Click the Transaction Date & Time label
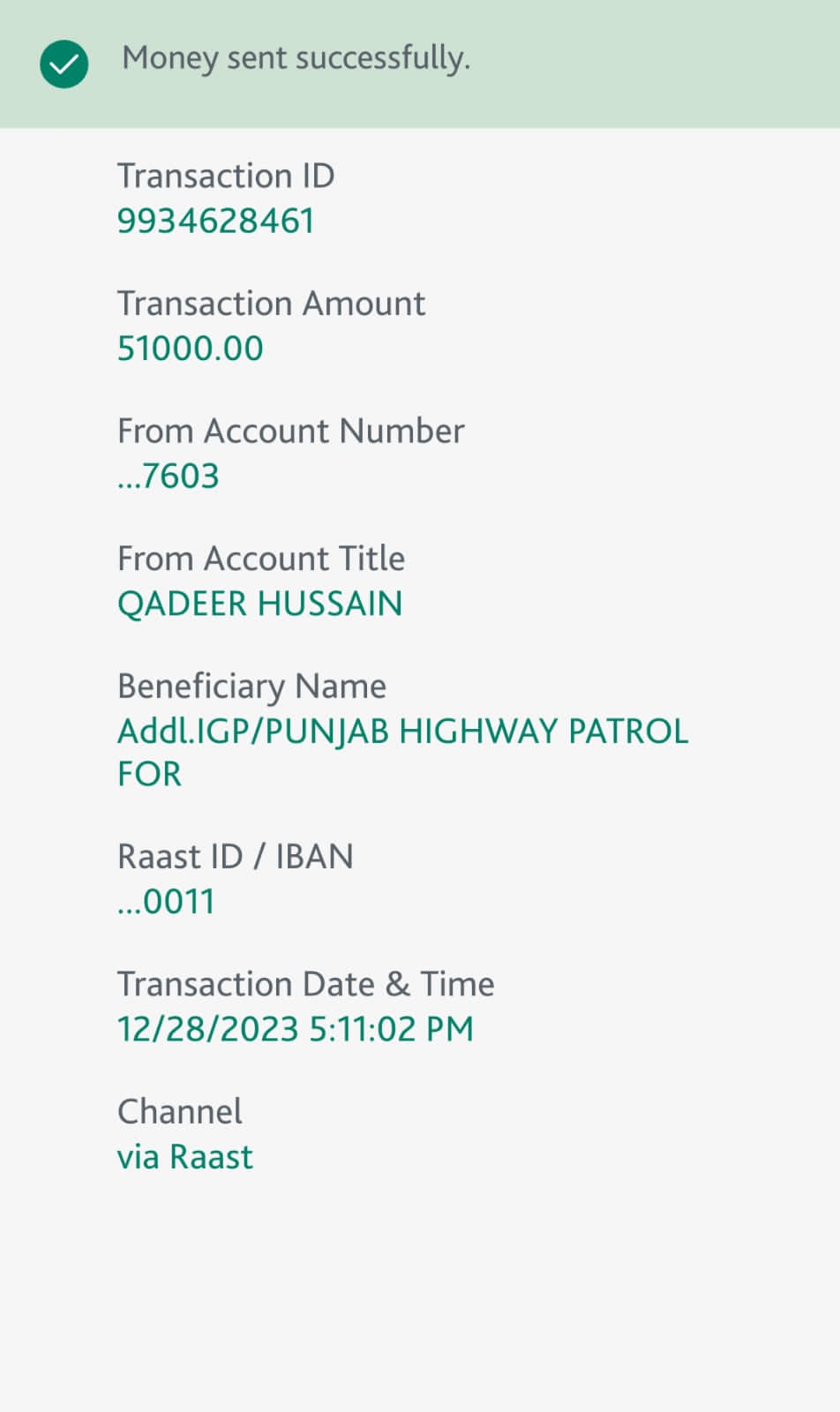 click(305, 984)
